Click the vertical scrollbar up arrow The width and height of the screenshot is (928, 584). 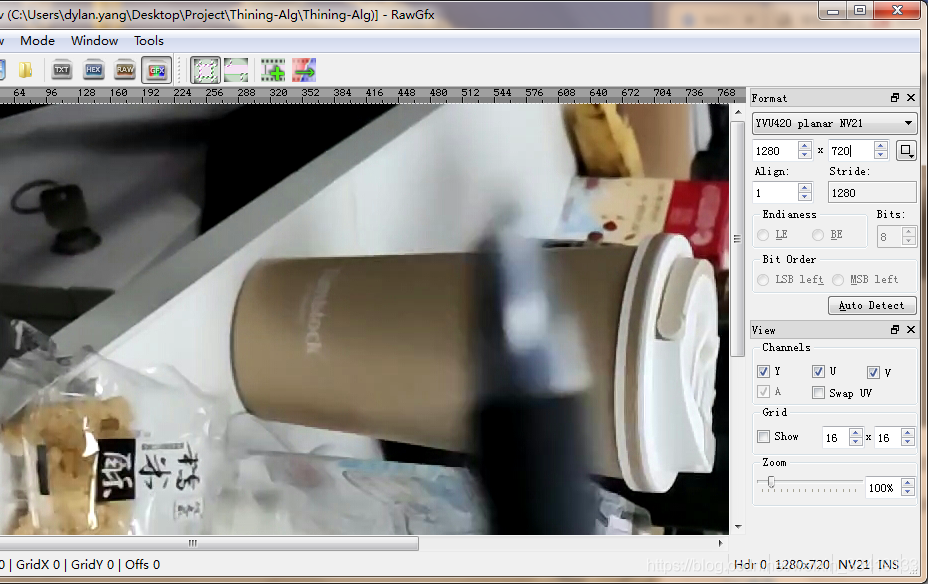pyautogui.click(x=737, y=112)
